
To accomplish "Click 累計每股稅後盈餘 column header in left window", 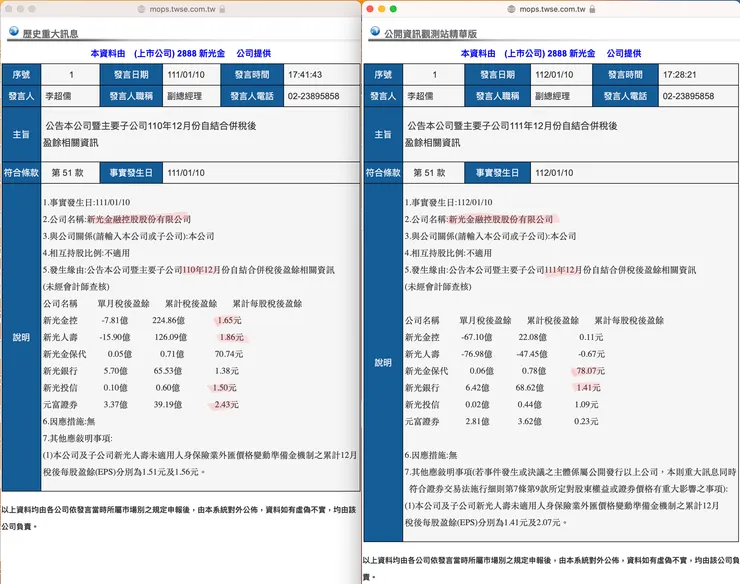I will tap(267, 304).
